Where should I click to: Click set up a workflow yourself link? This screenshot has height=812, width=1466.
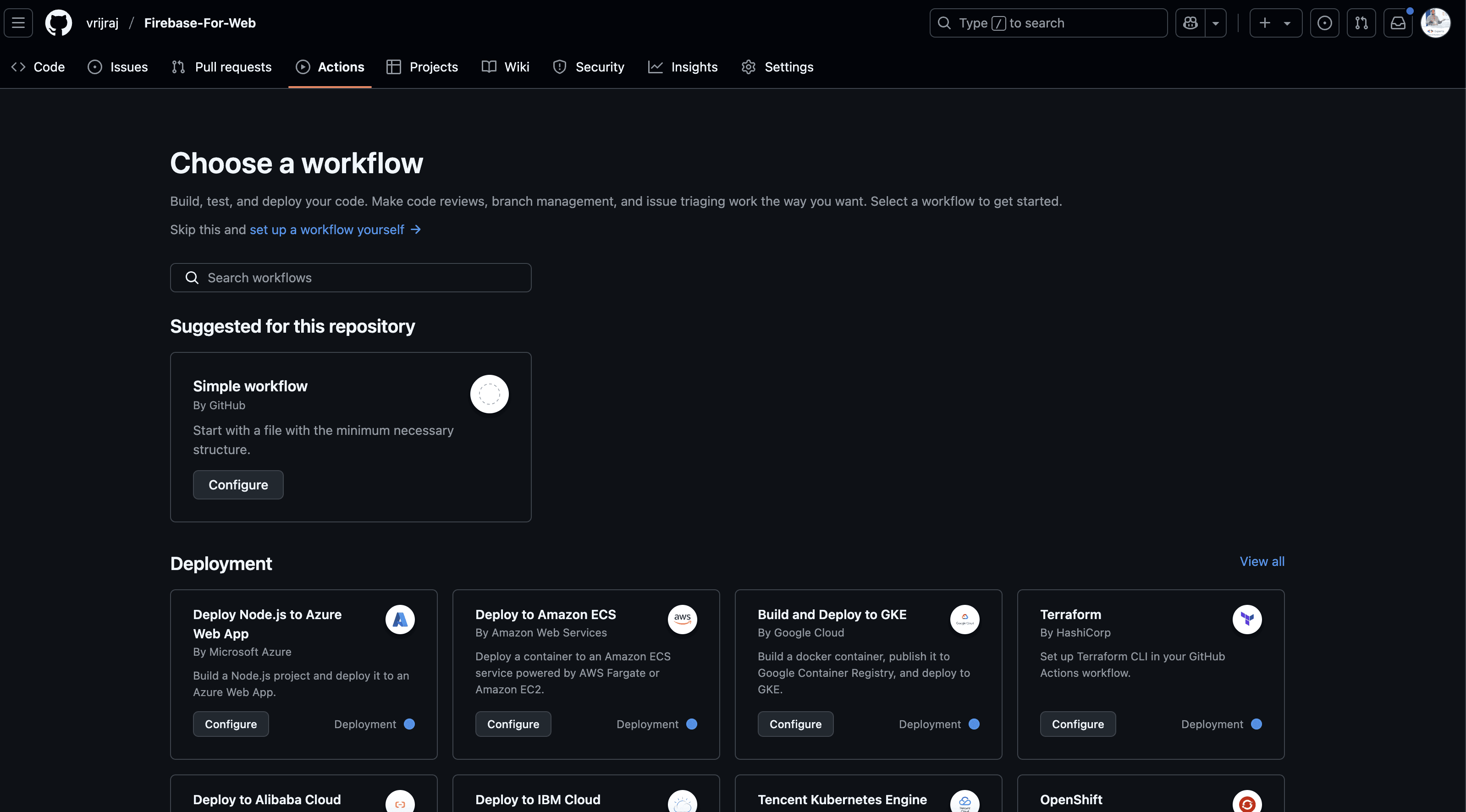coord(335,229)
